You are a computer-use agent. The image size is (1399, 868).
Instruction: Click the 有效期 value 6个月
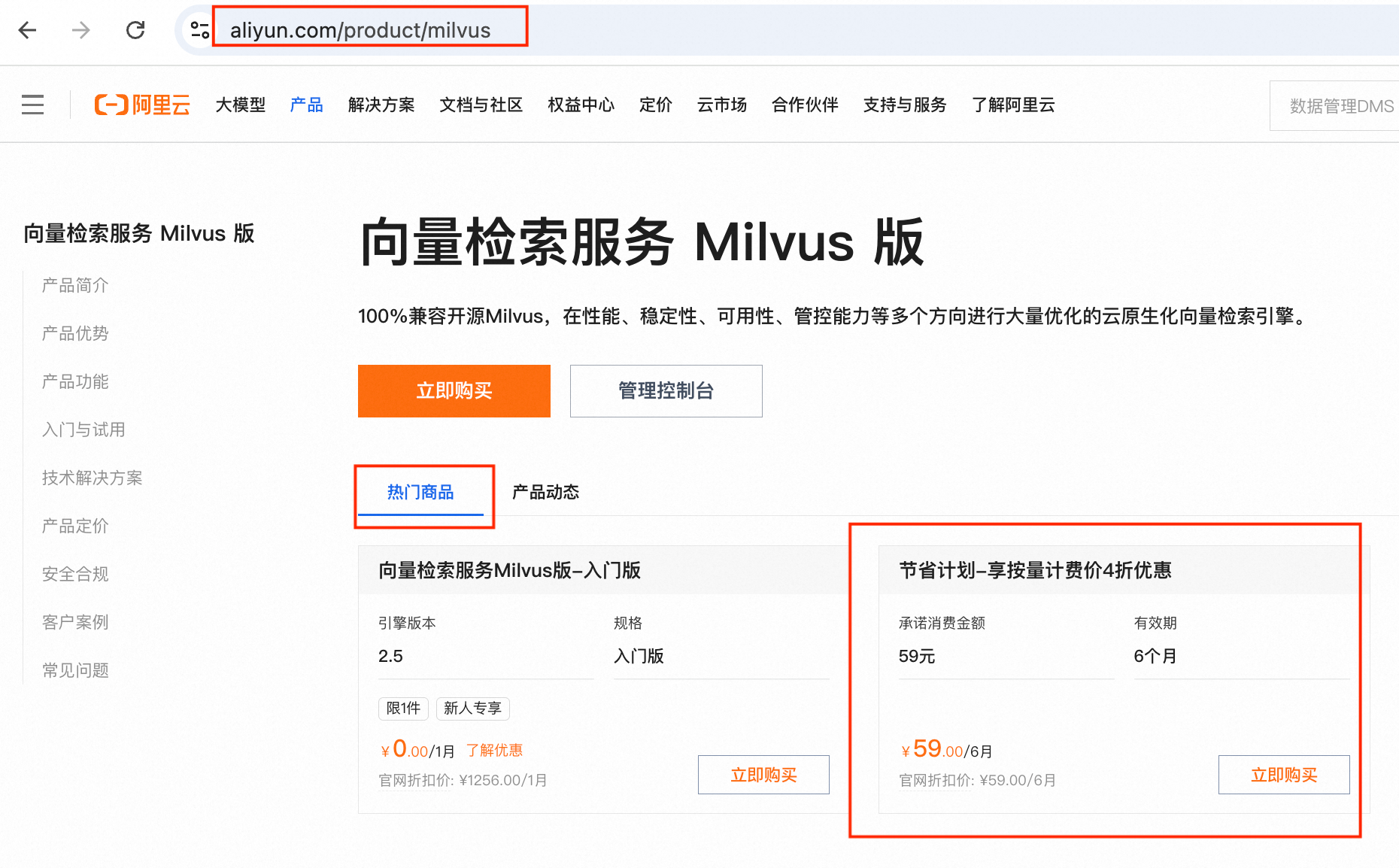1155,656
